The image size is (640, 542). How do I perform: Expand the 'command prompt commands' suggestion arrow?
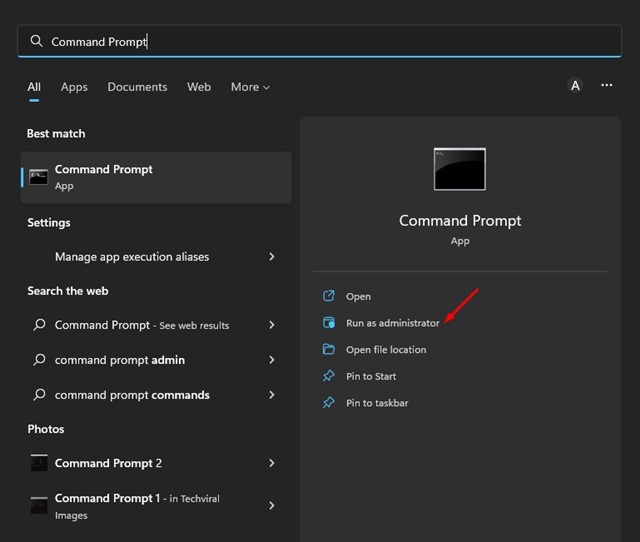[x=272, y=395]
